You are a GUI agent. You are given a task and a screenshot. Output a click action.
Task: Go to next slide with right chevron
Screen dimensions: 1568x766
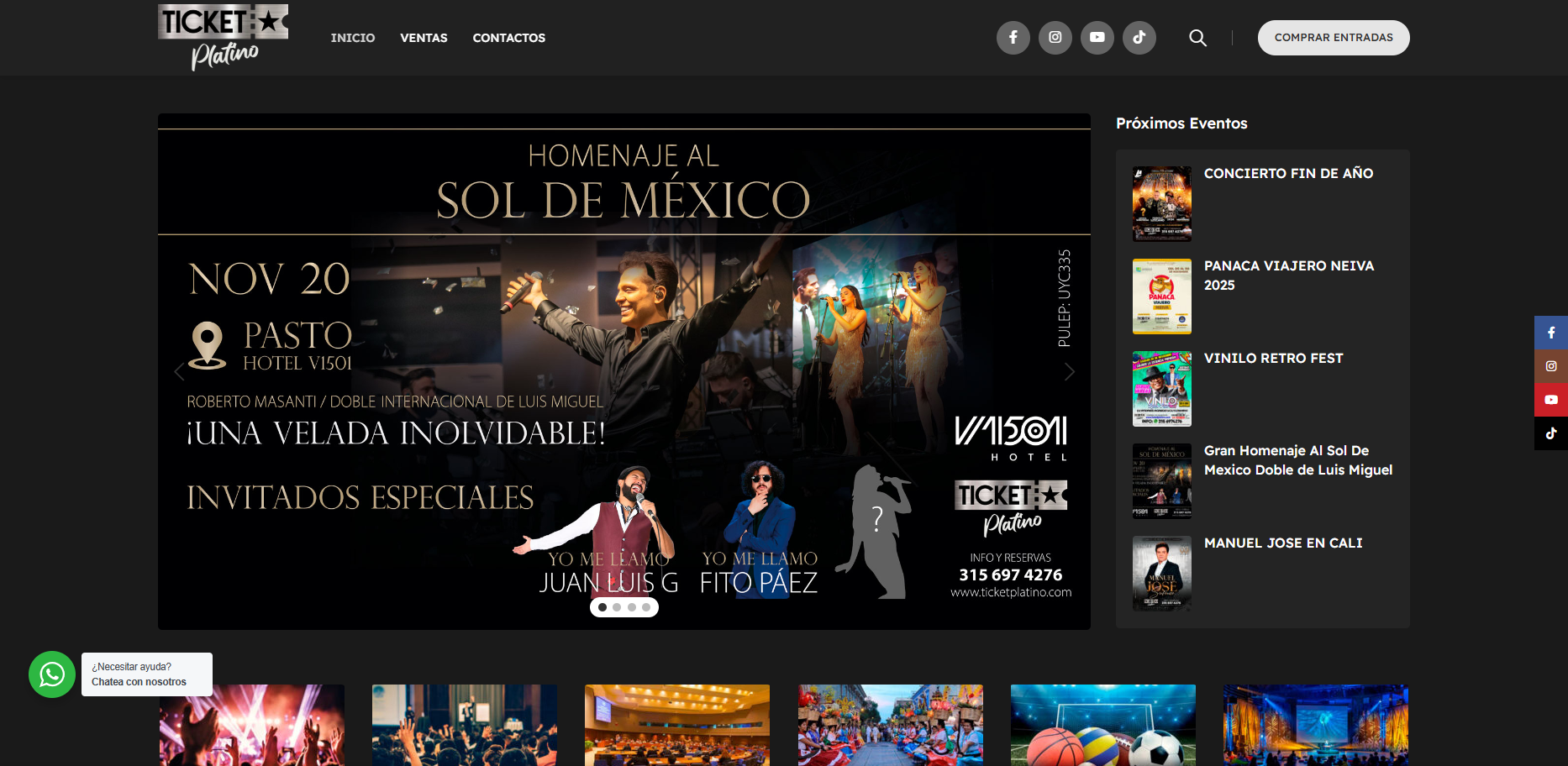(1069, 372)
